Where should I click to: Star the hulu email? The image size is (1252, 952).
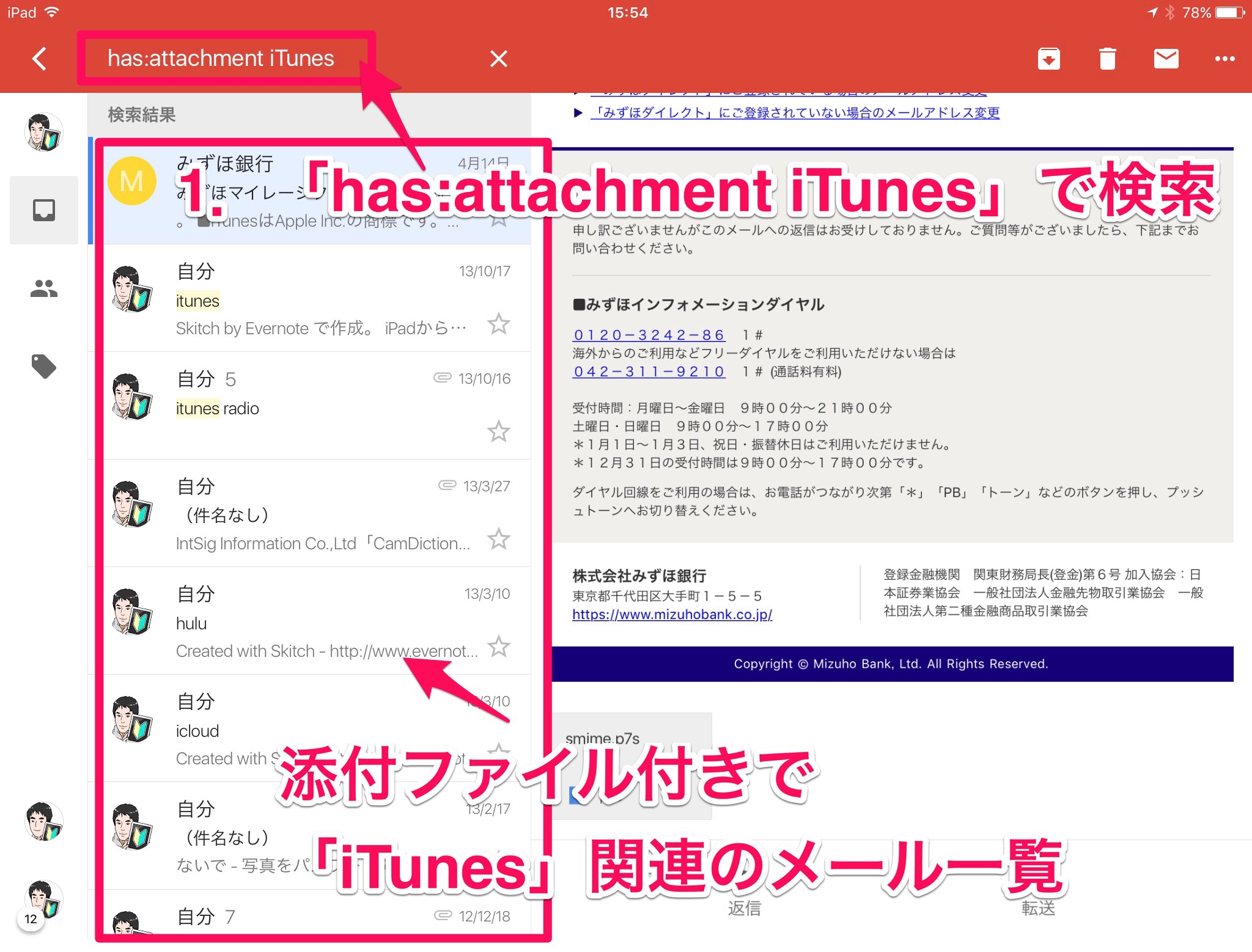(498, 646)
